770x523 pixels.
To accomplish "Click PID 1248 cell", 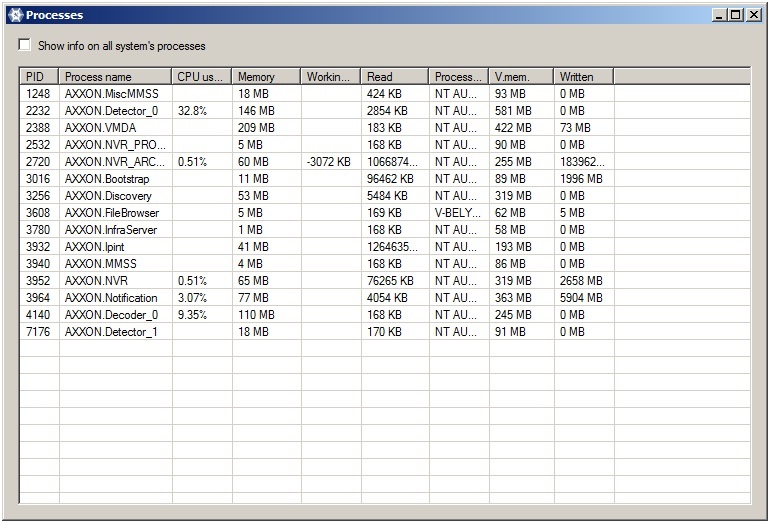I will coord(38,93).
